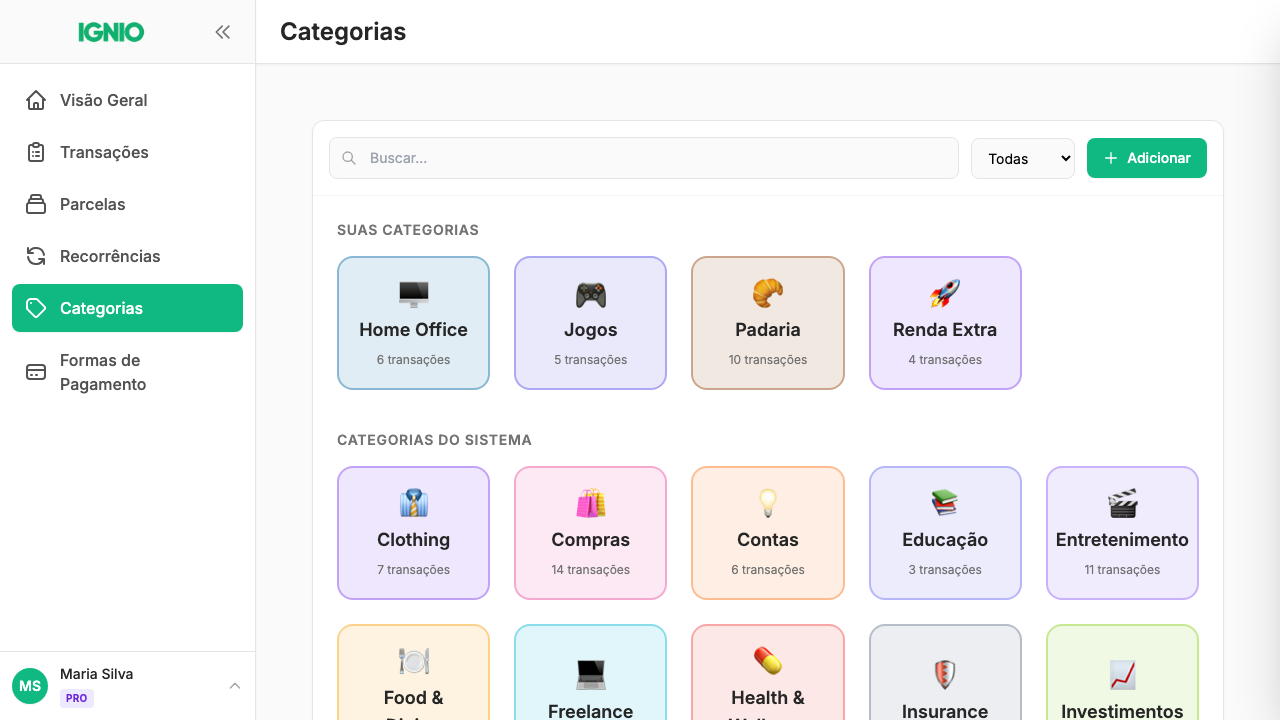Expand the user menu chevron next to PRO

point(235,686)
